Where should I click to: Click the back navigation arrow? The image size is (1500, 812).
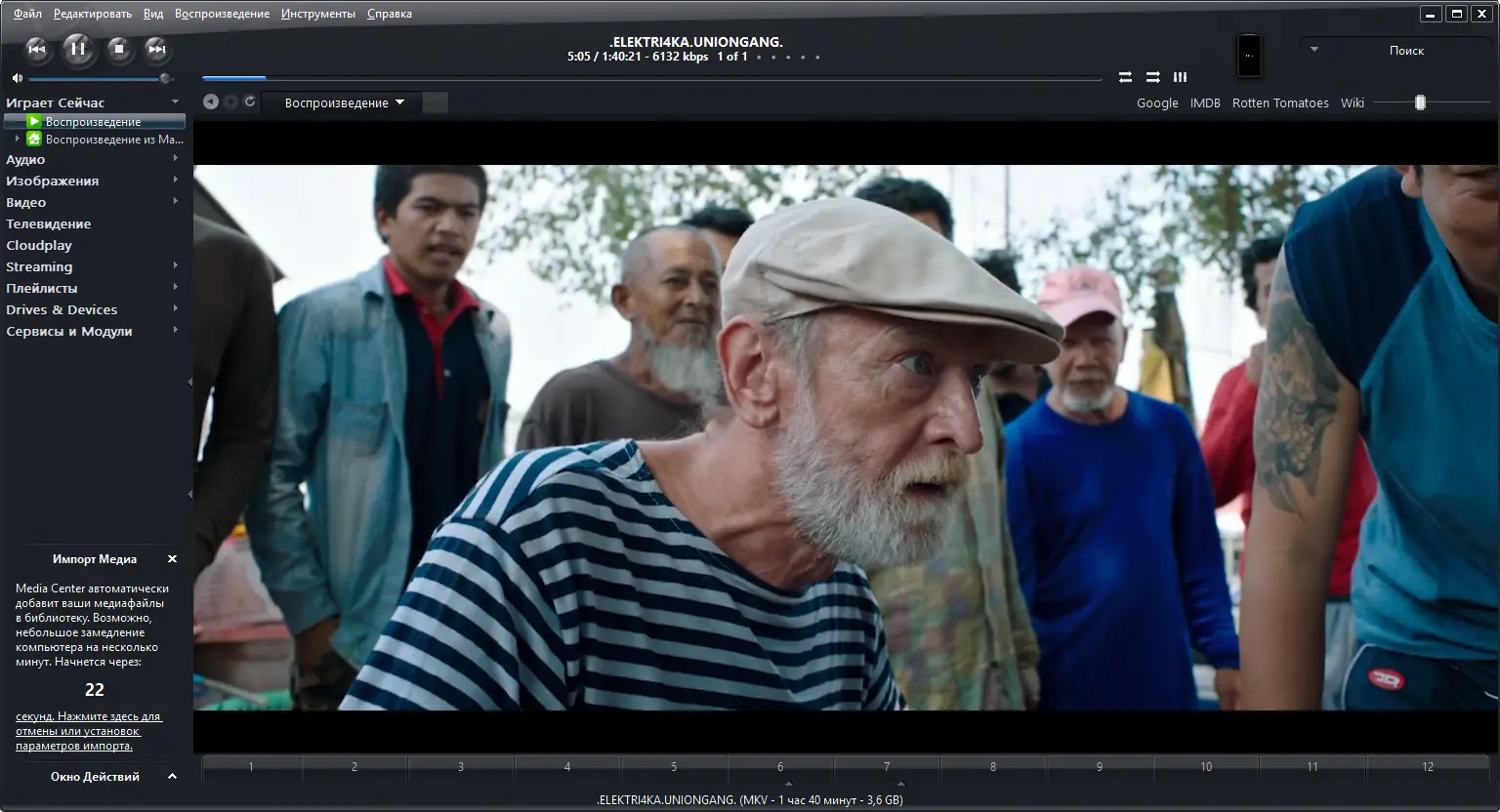point(210,101)
